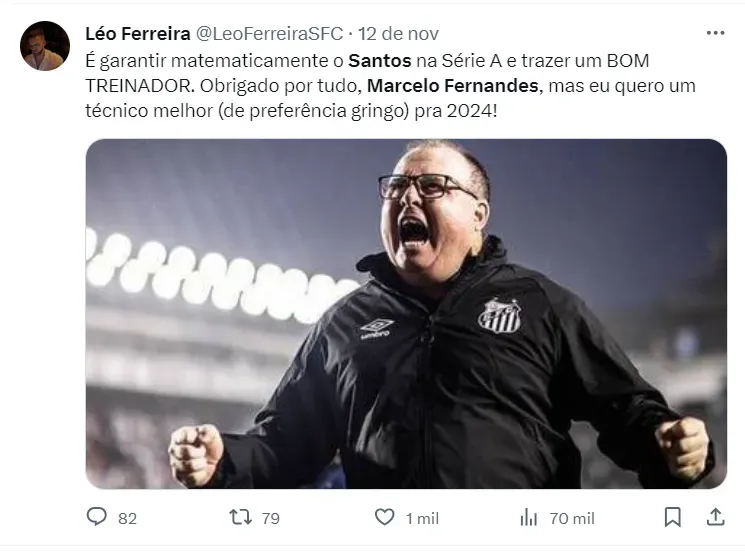
Task: Like the tweet with the heart icon
Action: click(384, 517)
